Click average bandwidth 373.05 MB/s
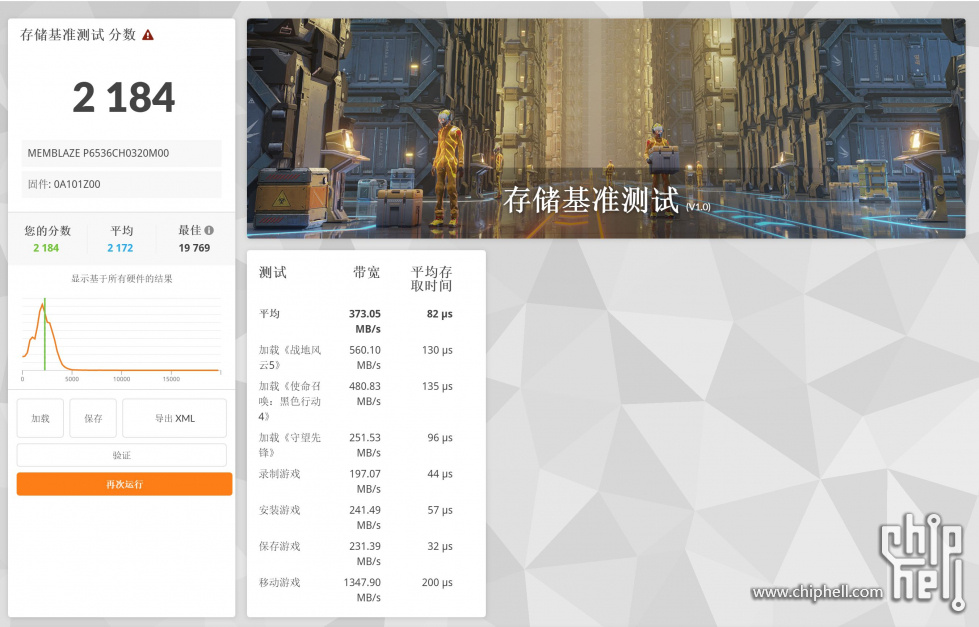 (x=365, y=321)
